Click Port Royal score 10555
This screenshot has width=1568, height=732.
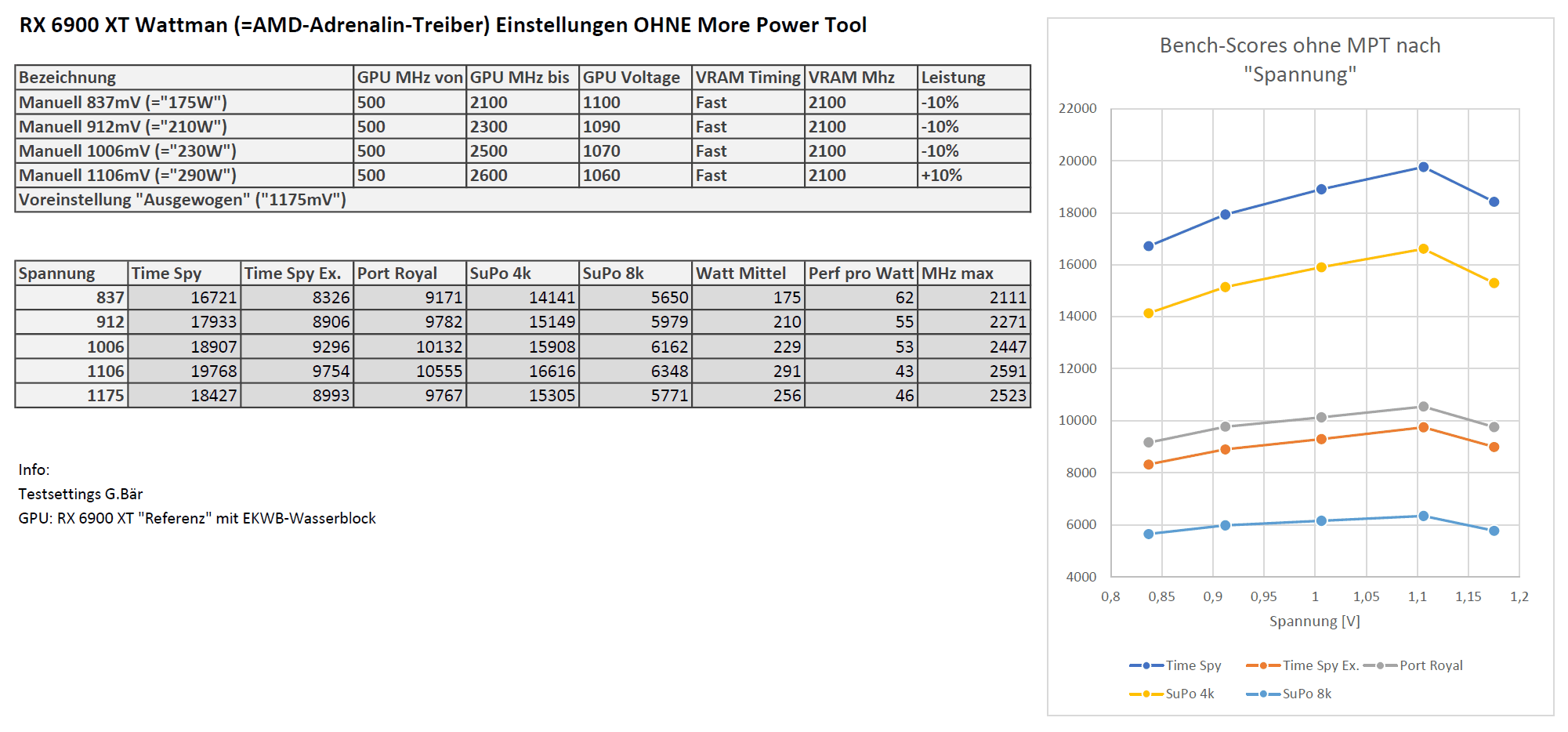point(410,371)
